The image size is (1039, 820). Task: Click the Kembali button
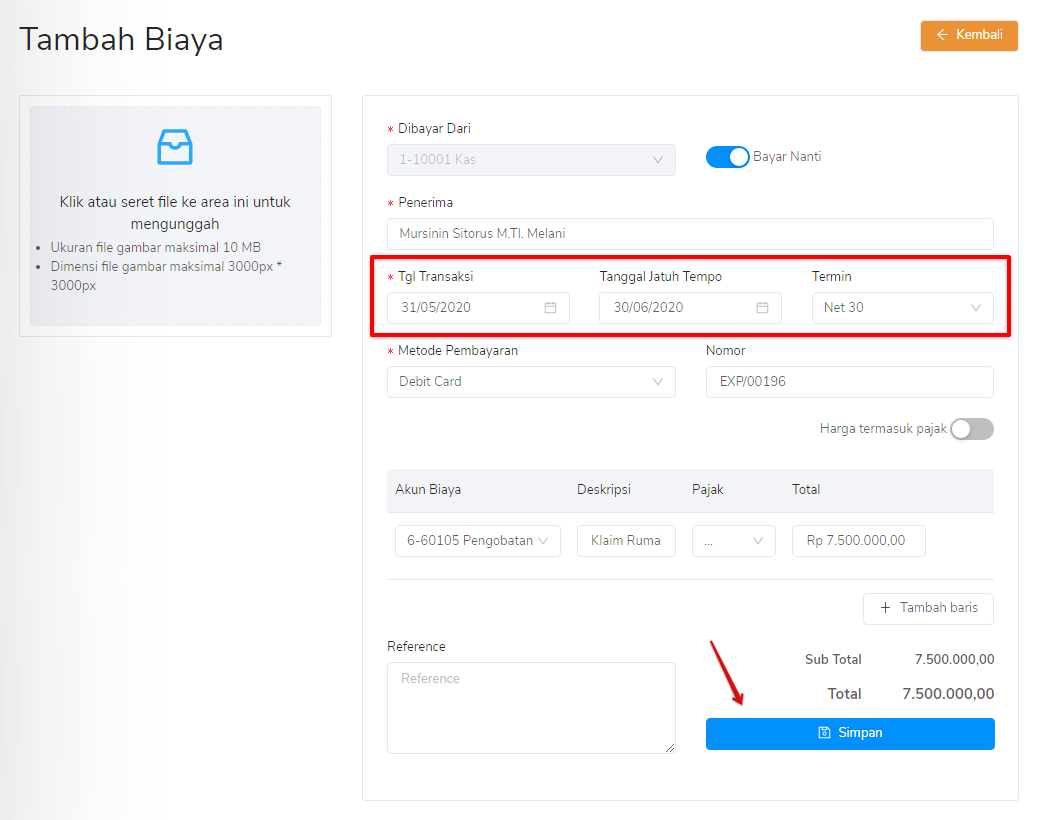pos(968,35)
